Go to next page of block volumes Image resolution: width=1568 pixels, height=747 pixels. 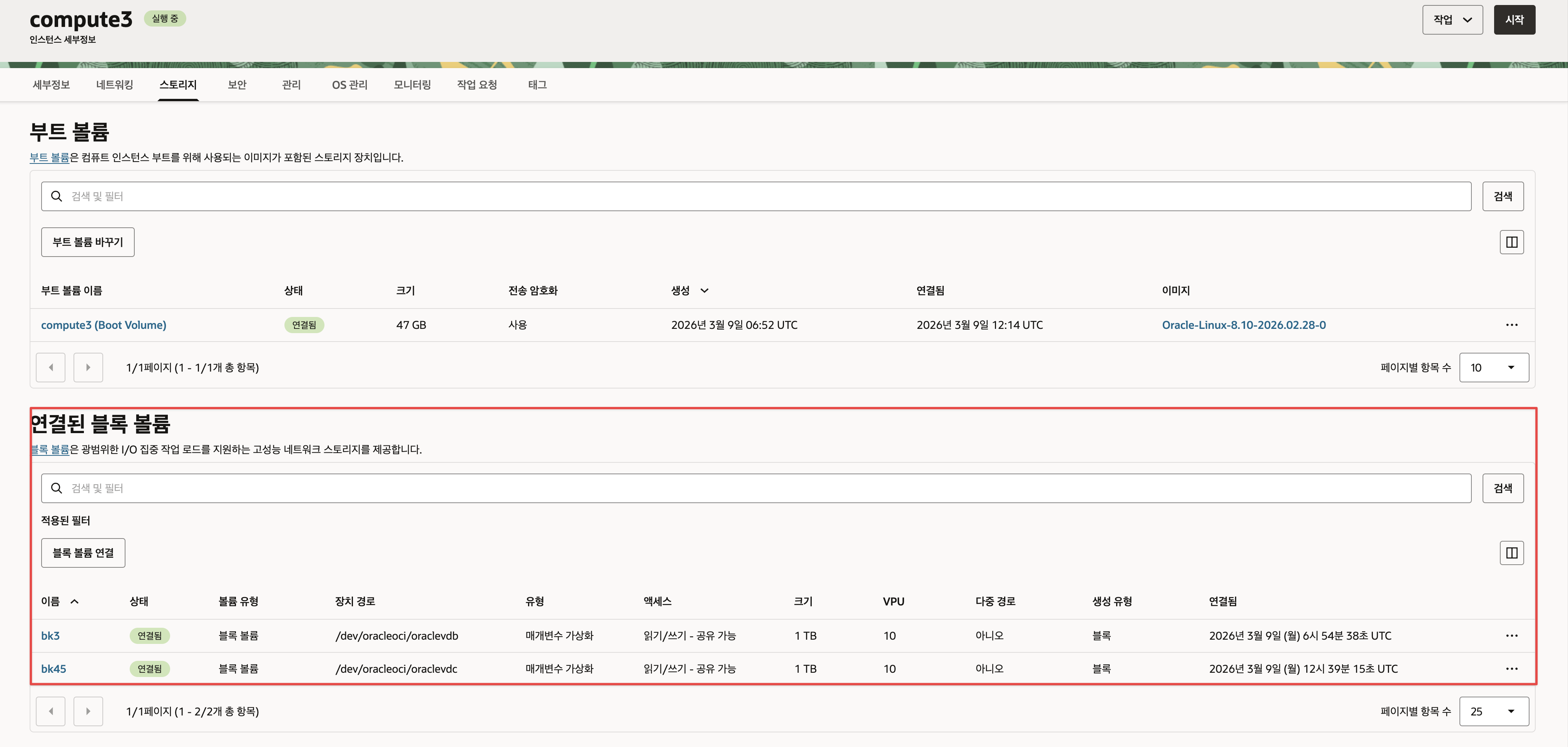(x=88, y=711)
